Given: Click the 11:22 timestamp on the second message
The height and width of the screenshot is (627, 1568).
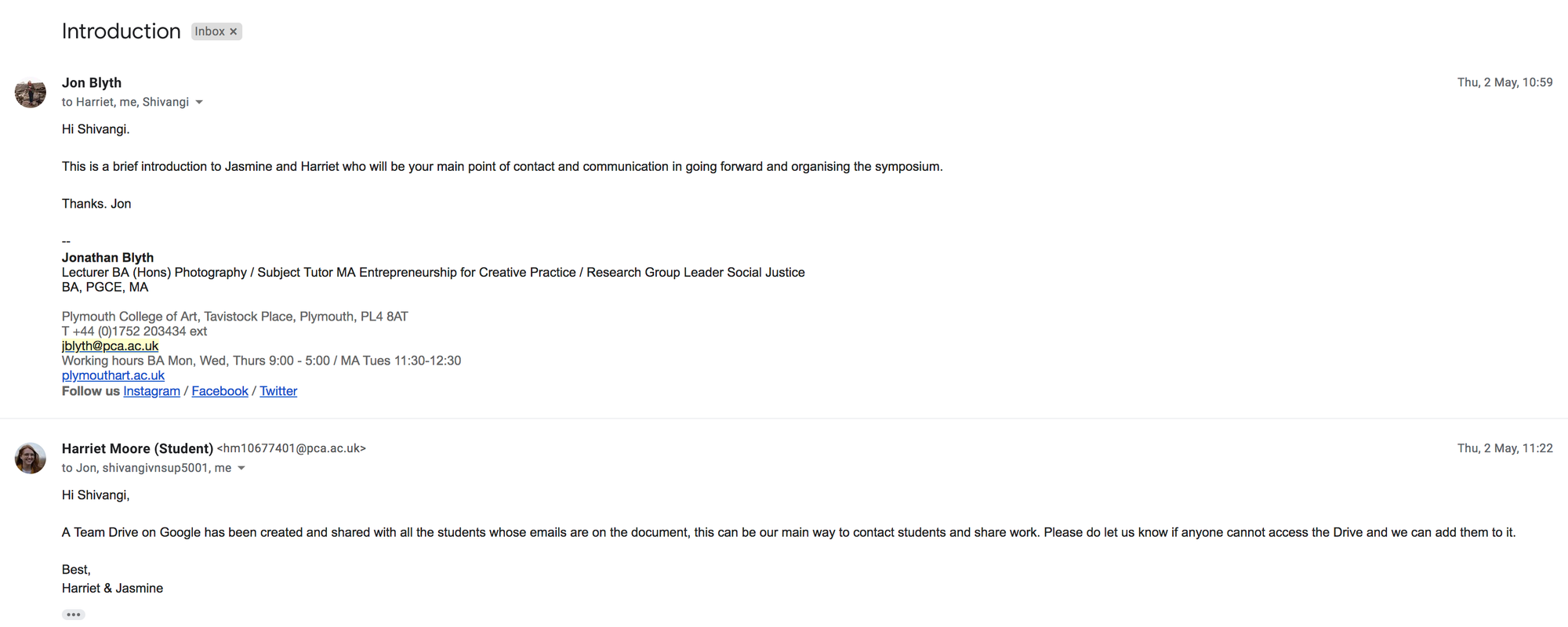Looking at the screenshot, I should coord(1504,448).
